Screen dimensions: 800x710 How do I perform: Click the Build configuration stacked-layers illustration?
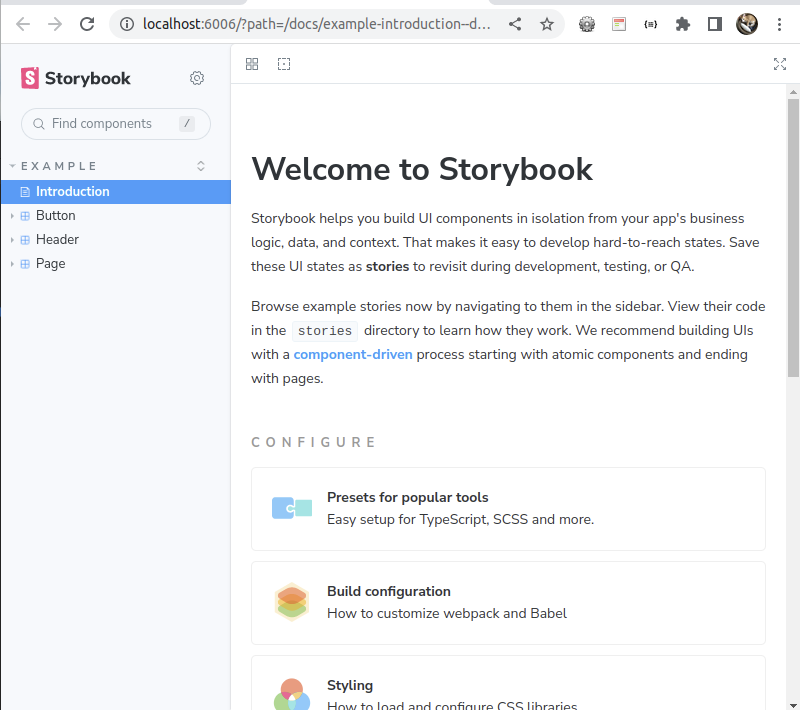(292, 602)
